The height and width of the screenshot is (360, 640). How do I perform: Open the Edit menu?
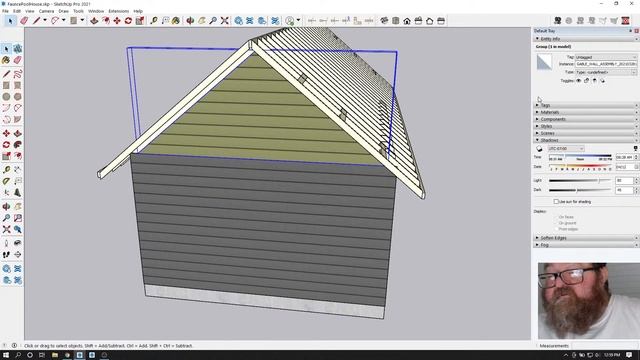(17, 11)
